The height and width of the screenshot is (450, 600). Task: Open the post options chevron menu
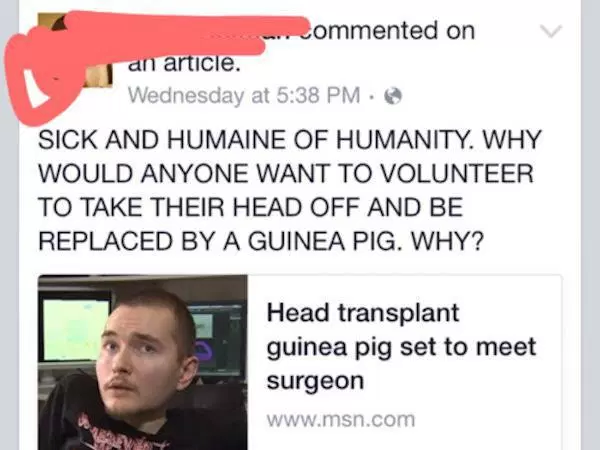pos(551,31)
